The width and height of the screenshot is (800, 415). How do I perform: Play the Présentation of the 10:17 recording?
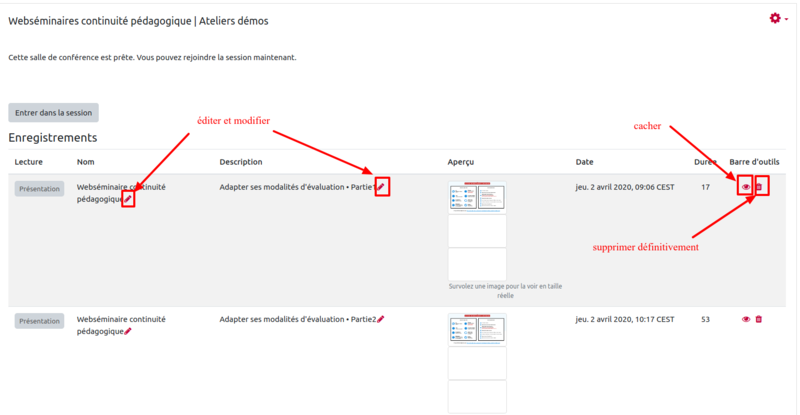(39, 321)
